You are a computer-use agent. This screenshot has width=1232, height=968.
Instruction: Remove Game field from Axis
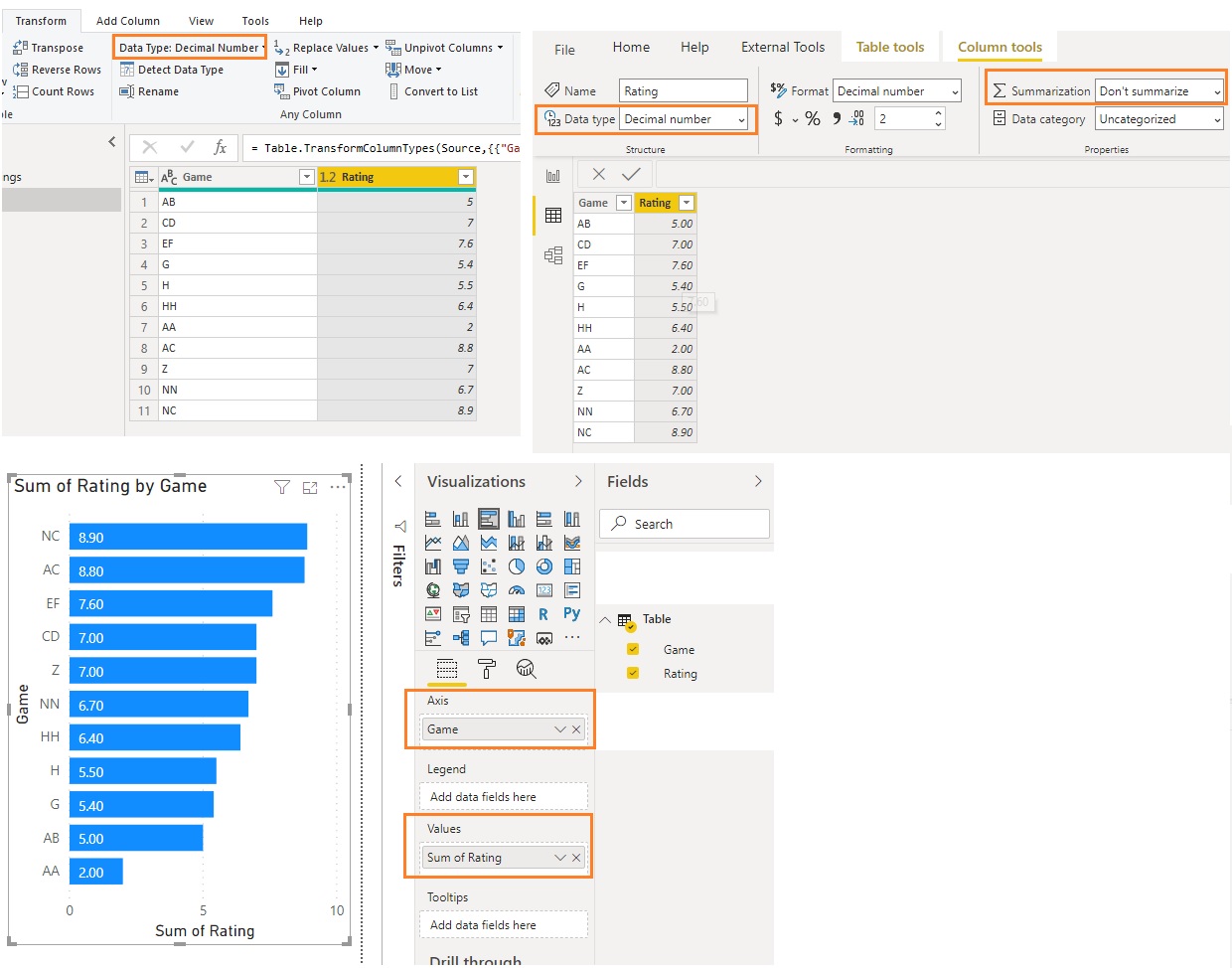tap(576, 729)
